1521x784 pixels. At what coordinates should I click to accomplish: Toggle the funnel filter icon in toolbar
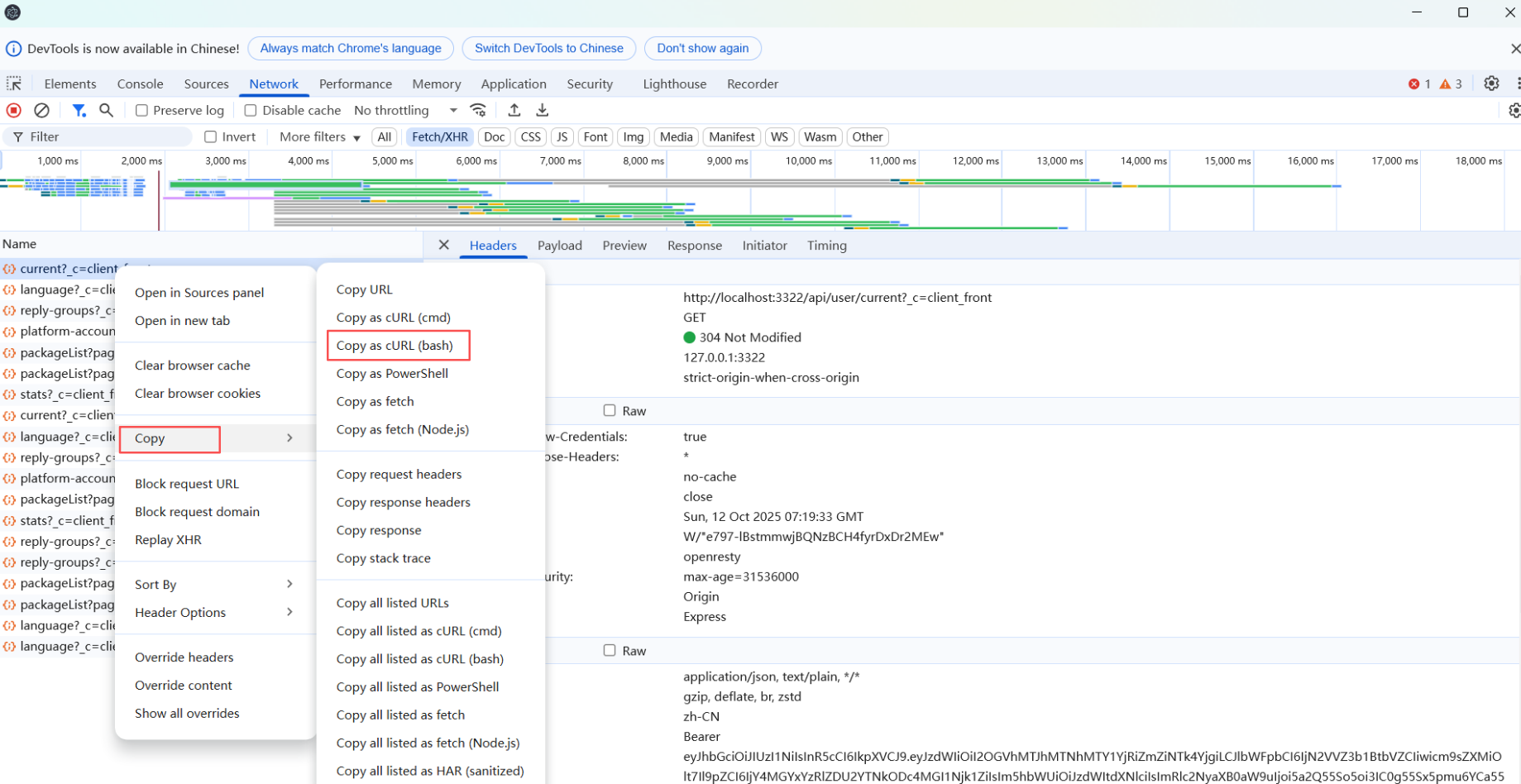79,110
